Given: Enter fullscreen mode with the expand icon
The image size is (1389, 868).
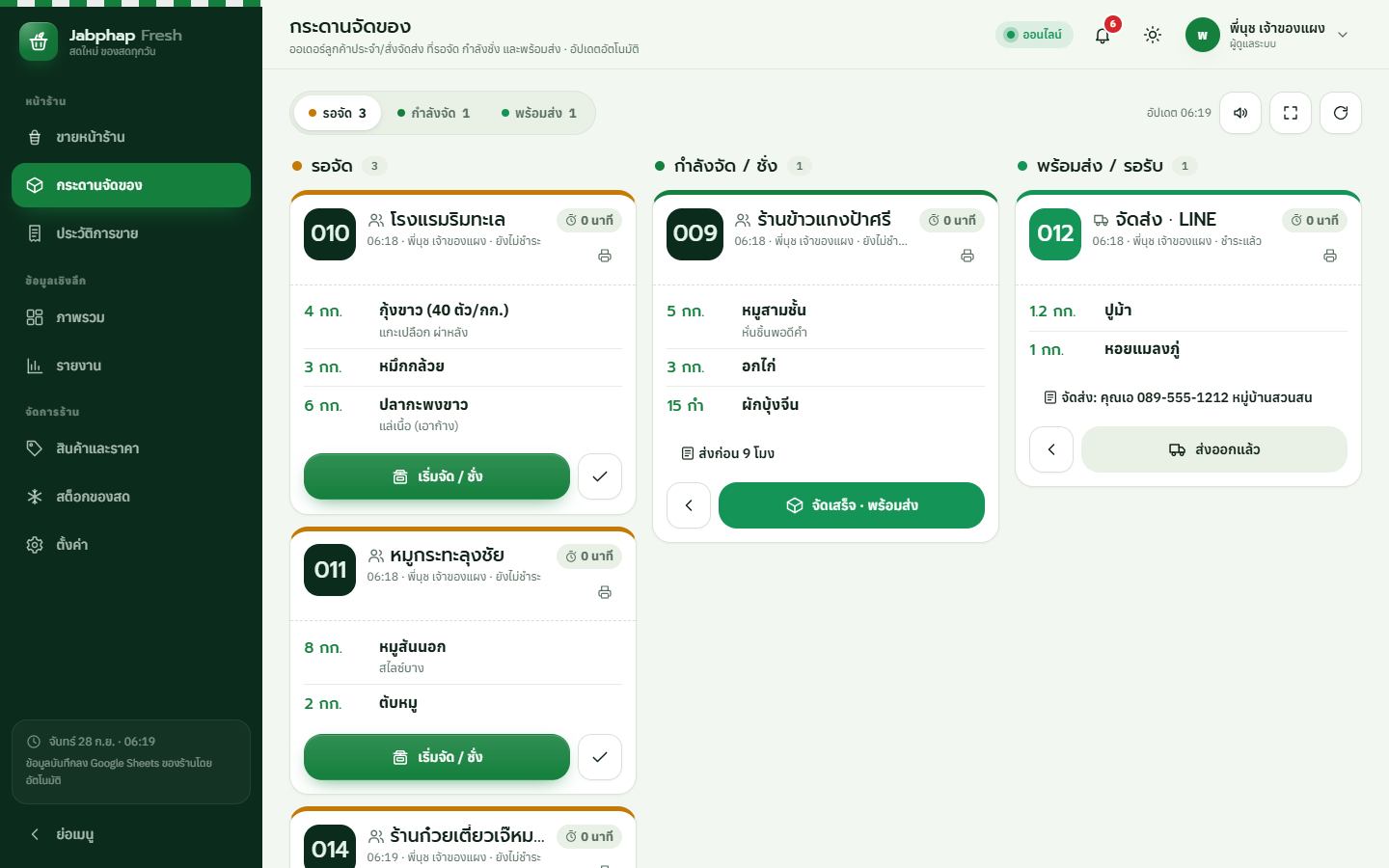Looking at the screenshot, I should [x=1291, y=113].
